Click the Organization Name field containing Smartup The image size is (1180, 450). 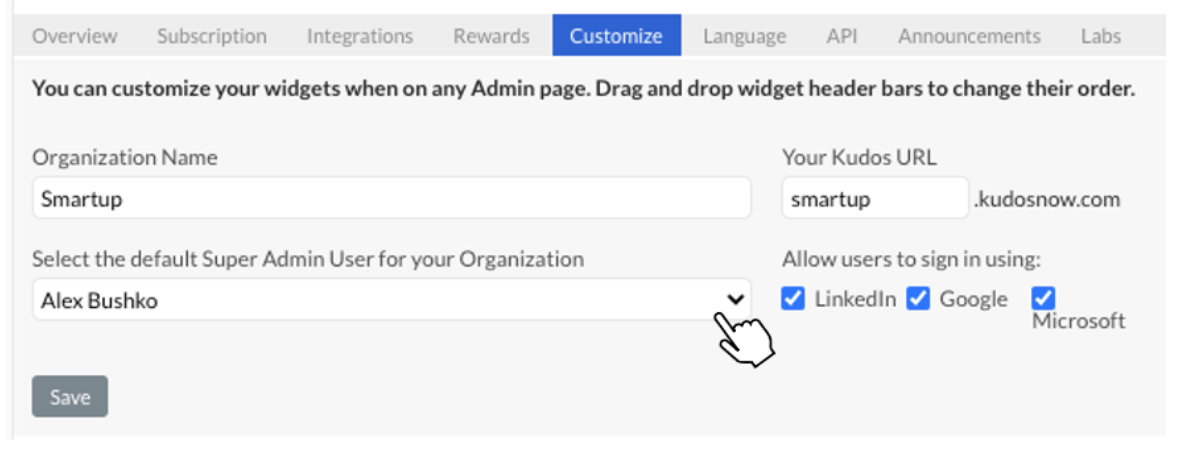391,199
